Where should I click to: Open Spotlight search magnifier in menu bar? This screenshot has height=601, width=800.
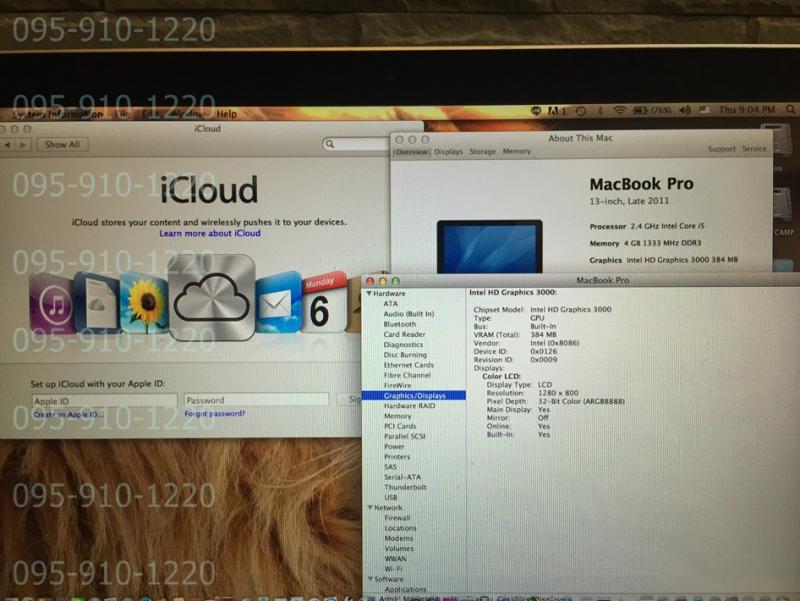coord(790,109)
